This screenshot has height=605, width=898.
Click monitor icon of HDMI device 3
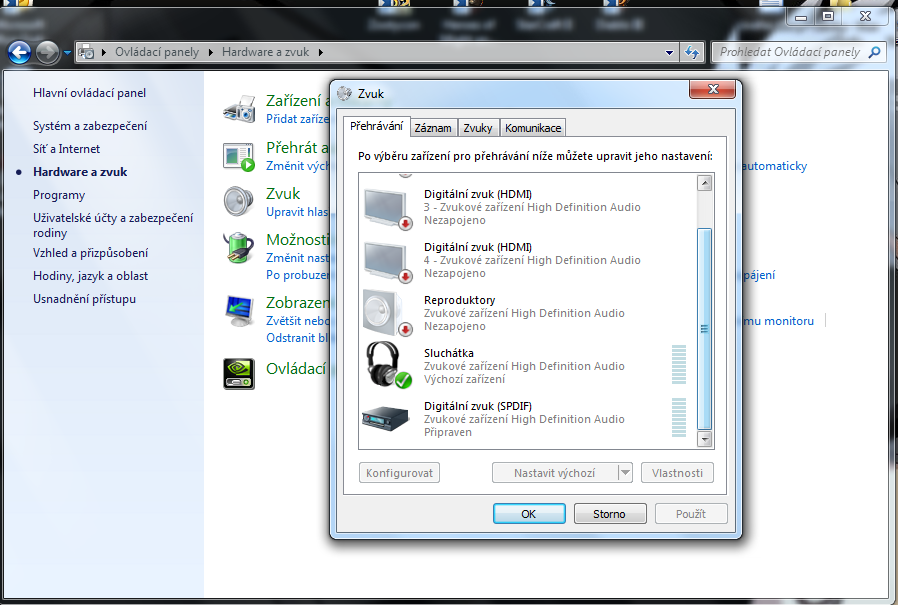[x=388, y=209]
